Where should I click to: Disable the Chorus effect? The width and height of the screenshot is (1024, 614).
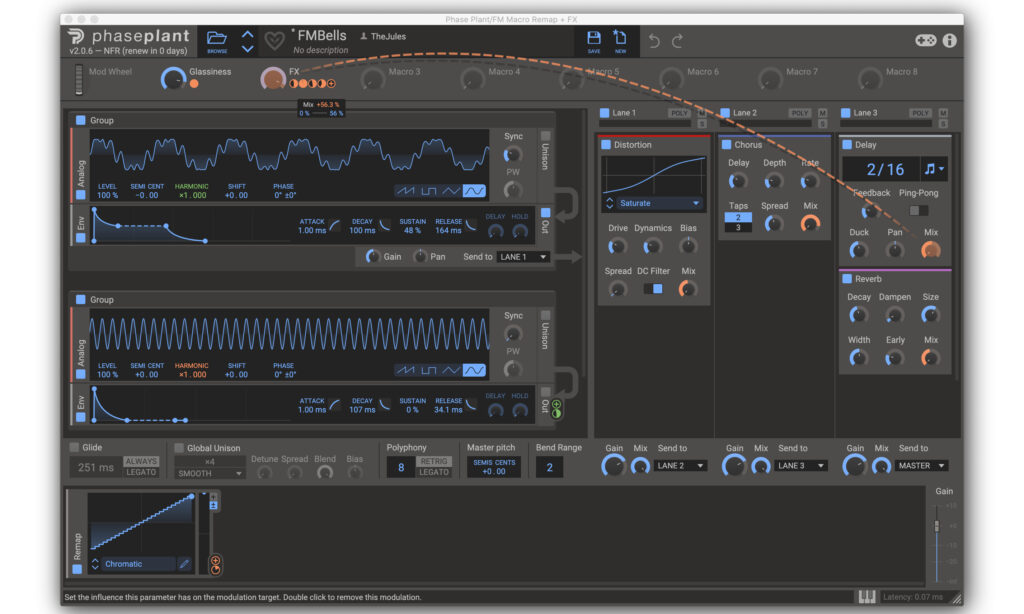point(726,144)
